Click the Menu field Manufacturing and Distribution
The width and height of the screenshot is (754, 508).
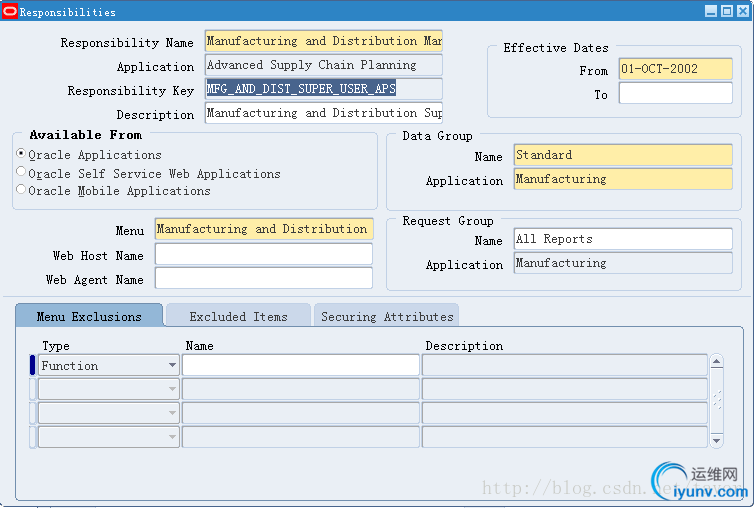click(264, 229)
